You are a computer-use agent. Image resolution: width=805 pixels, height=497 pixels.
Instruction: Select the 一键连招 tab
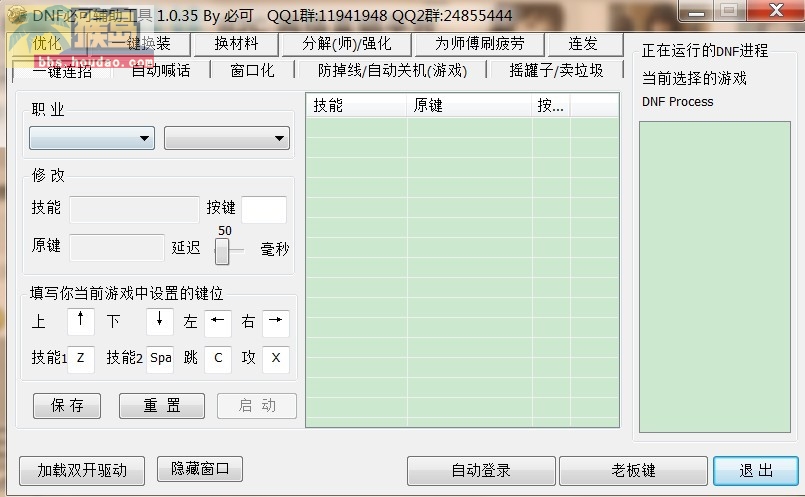click(62, 71)
